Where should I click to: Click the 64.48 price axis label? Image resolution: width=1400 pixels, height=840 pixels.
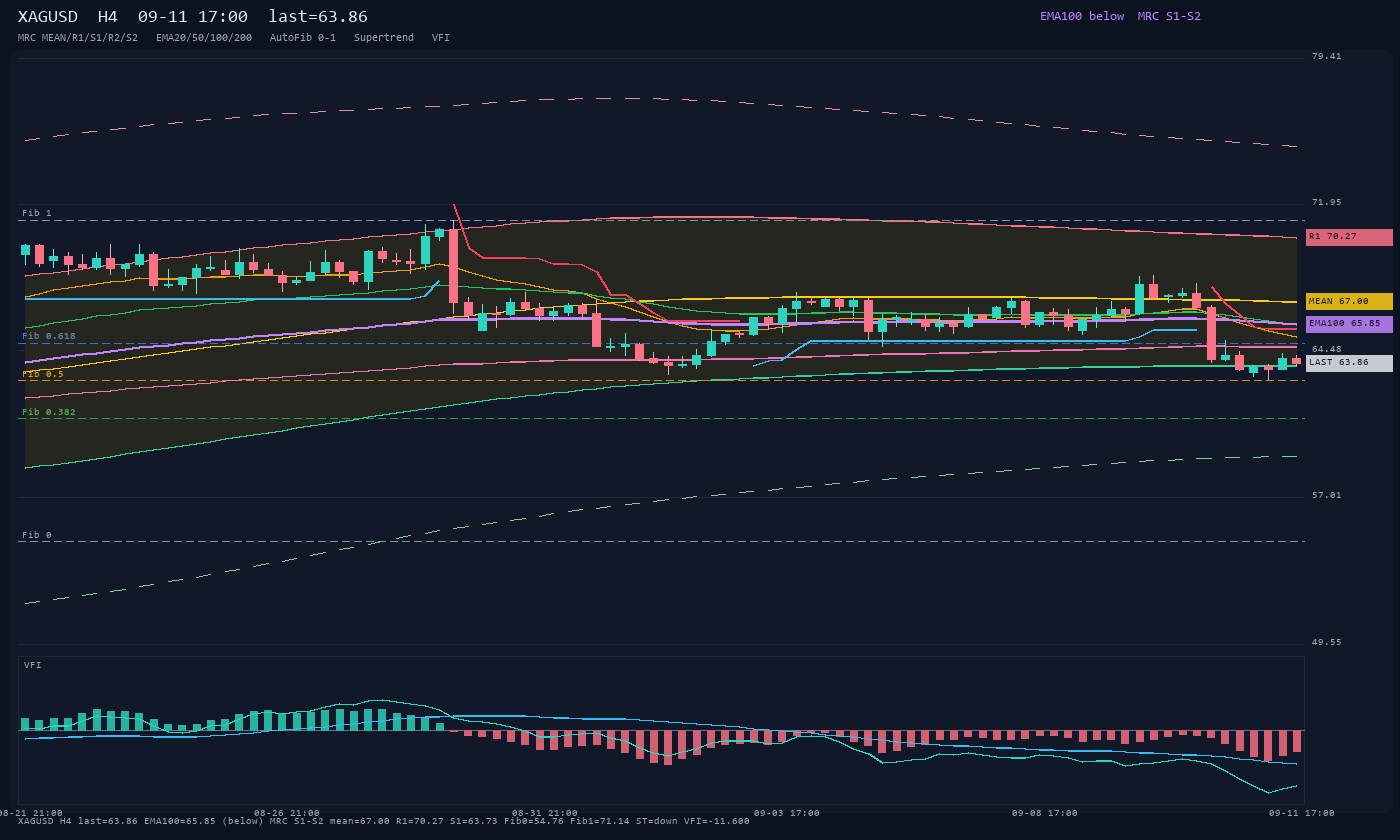1327,349
